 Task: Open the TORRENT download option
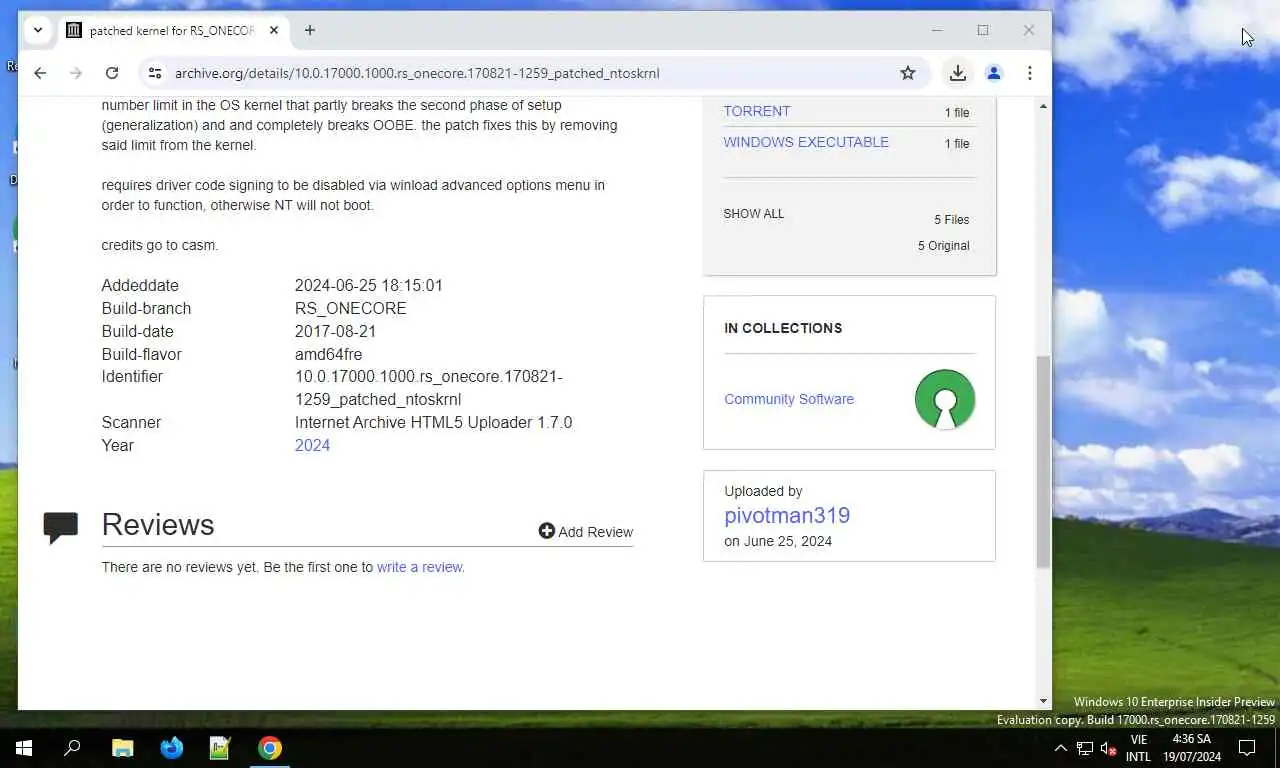(x=757, y=111)
